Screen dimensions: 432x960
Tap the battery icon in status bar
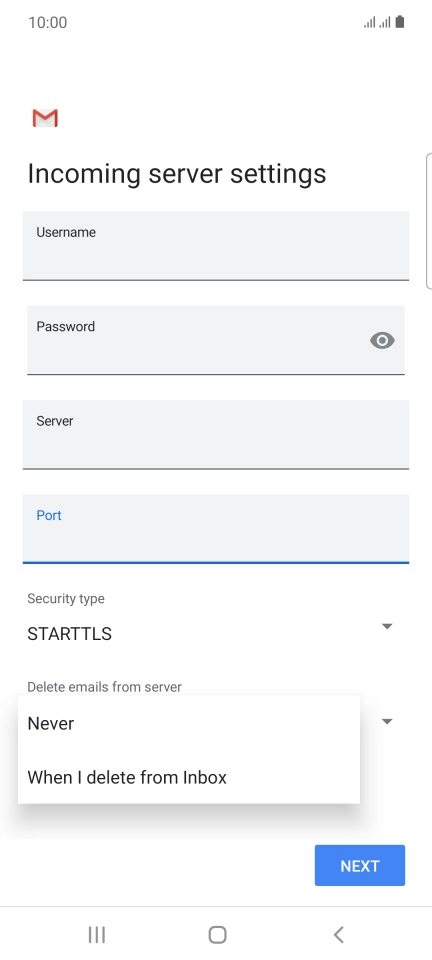(400, 23)
